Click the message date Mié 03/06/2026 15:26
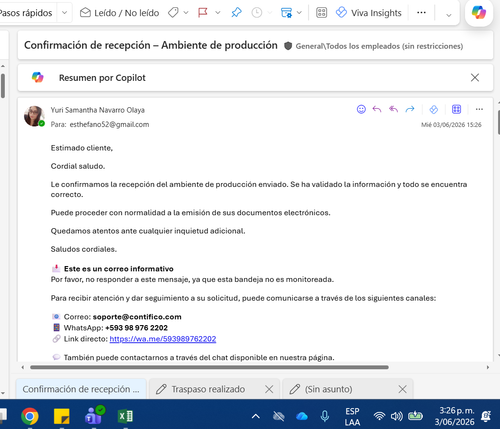500x429 pixels. click(x=451, y=125)
